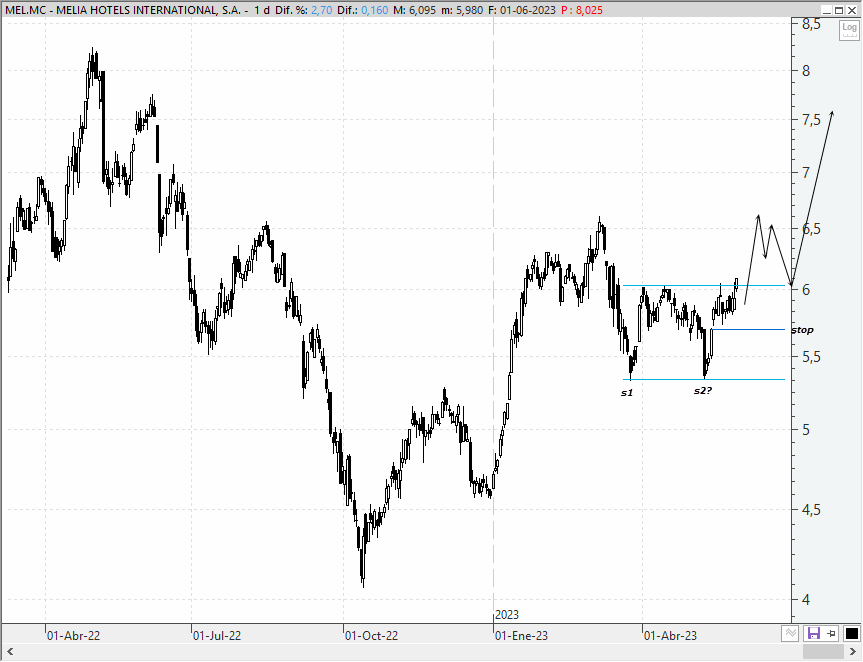Click the 1 d timeframe label
The height and width of the screenshot is (662, 863).
pyautogui.click(x=262, y=10)
